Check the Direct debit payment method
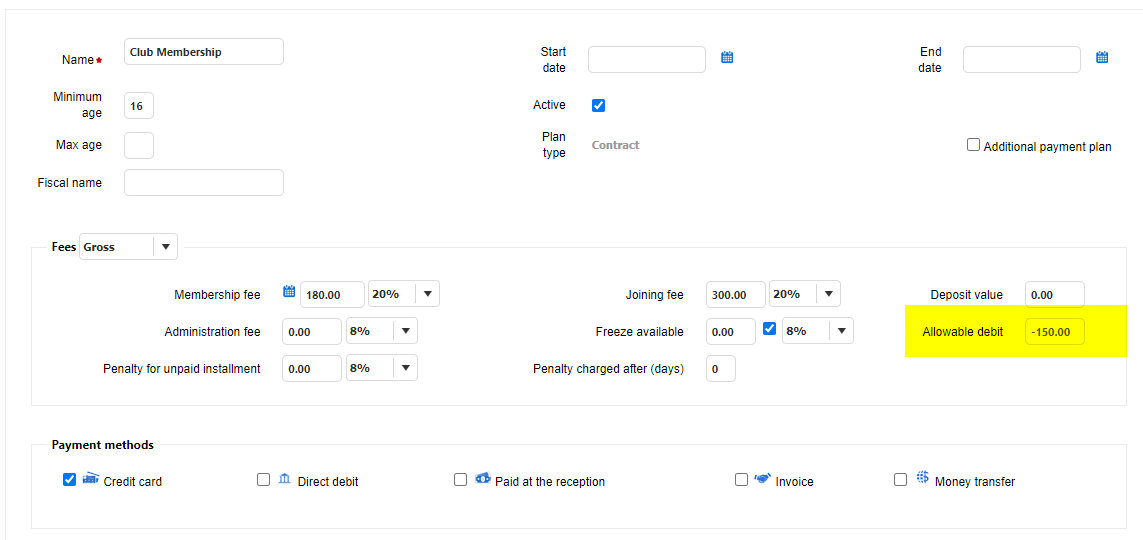The image size is (1143, 540). point(264,480)
